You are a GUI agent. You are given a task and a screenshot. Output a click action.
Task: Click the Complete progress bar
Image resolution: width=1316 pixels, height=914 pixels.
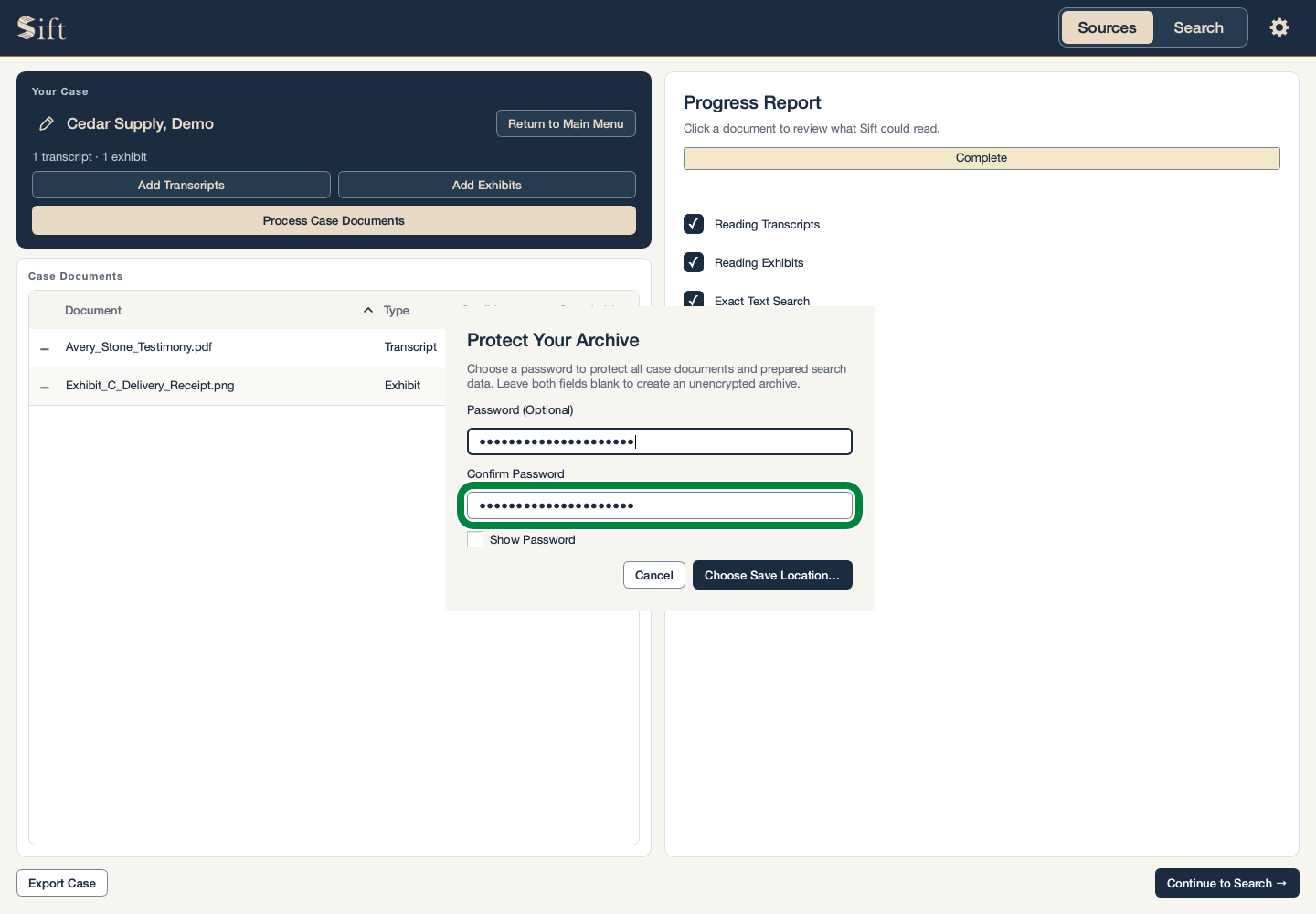point(982,158)
